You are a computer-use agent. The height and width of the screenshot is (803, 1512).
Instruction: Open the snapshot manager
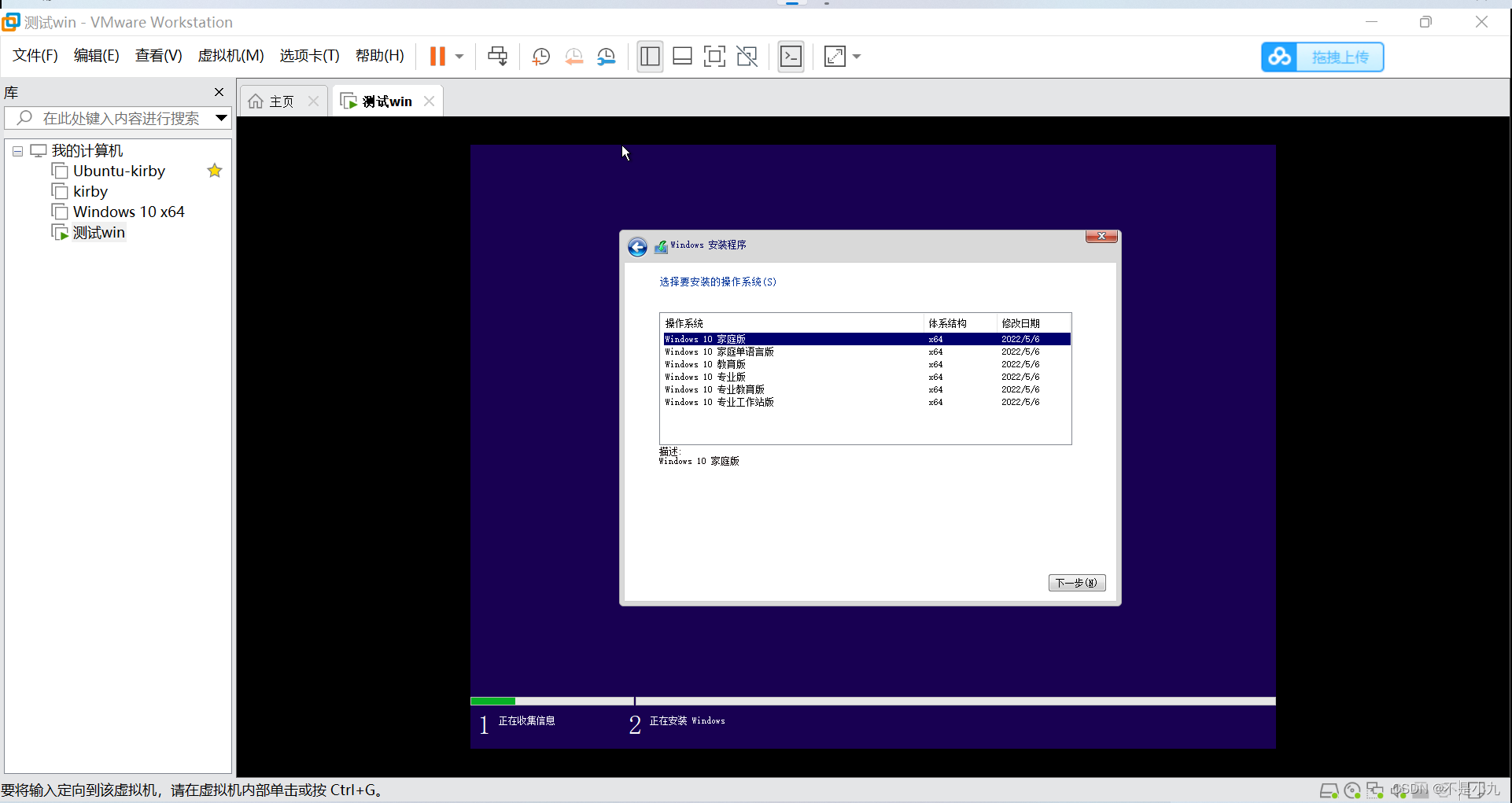607,56
